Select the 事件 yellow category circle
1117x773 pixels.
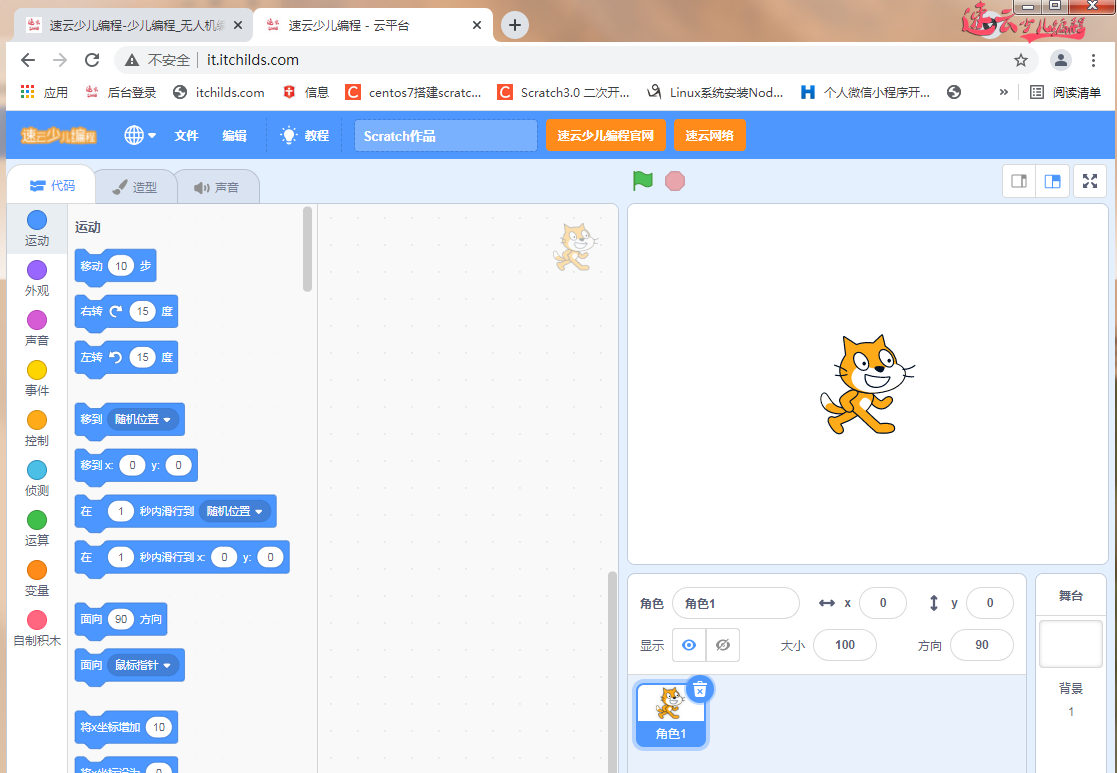[37, 370]
